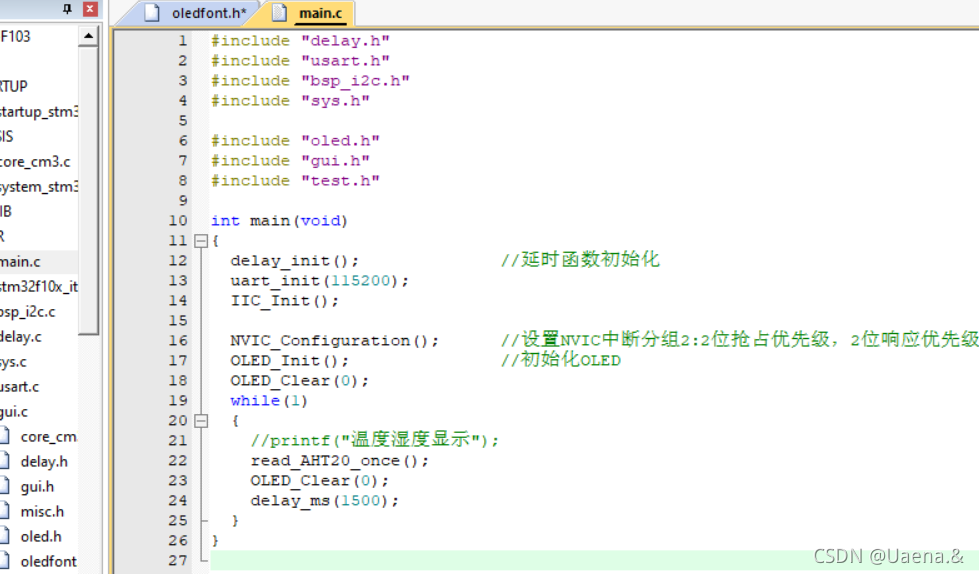Viewport: 979px width, 574px height.
Task: Click the misc.h file icon
Action: pos(4,511)
